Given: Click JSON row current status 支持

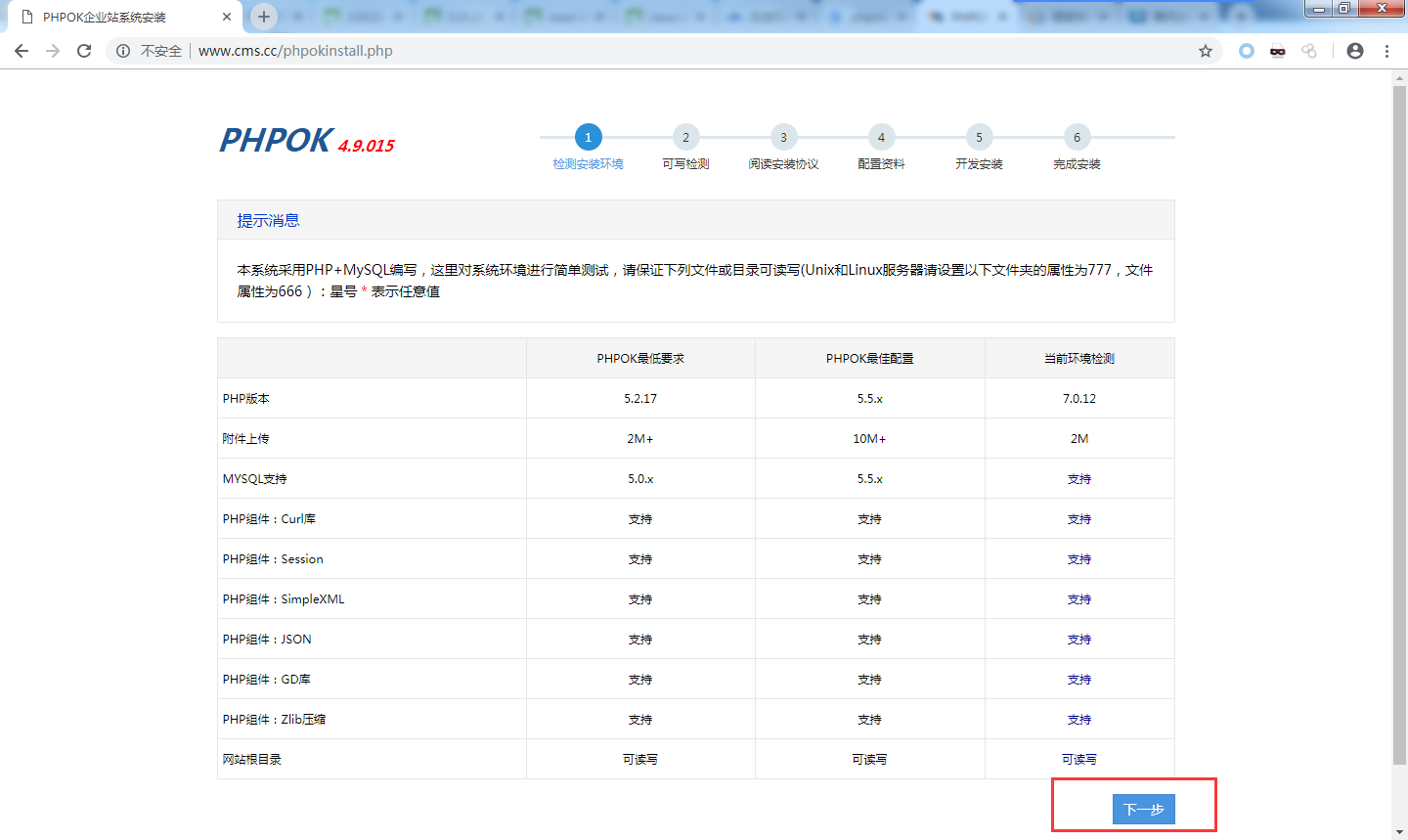Looking at the screenshot, I should (1079, 640).
